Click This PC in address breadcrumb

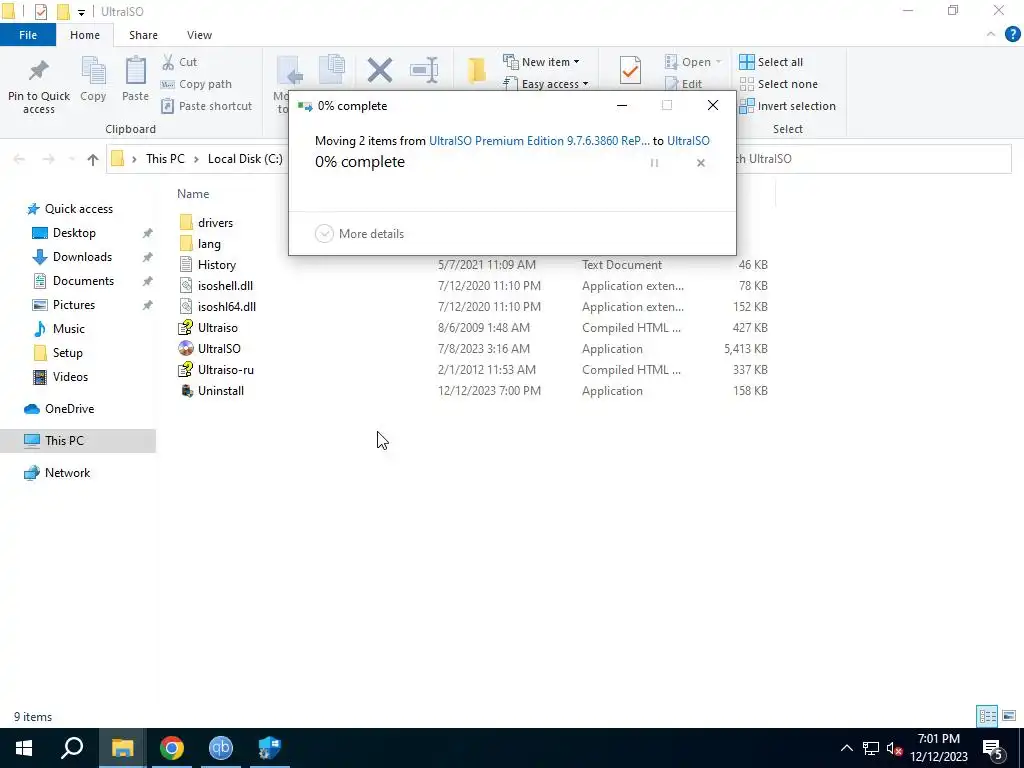[x=165, y=159]
